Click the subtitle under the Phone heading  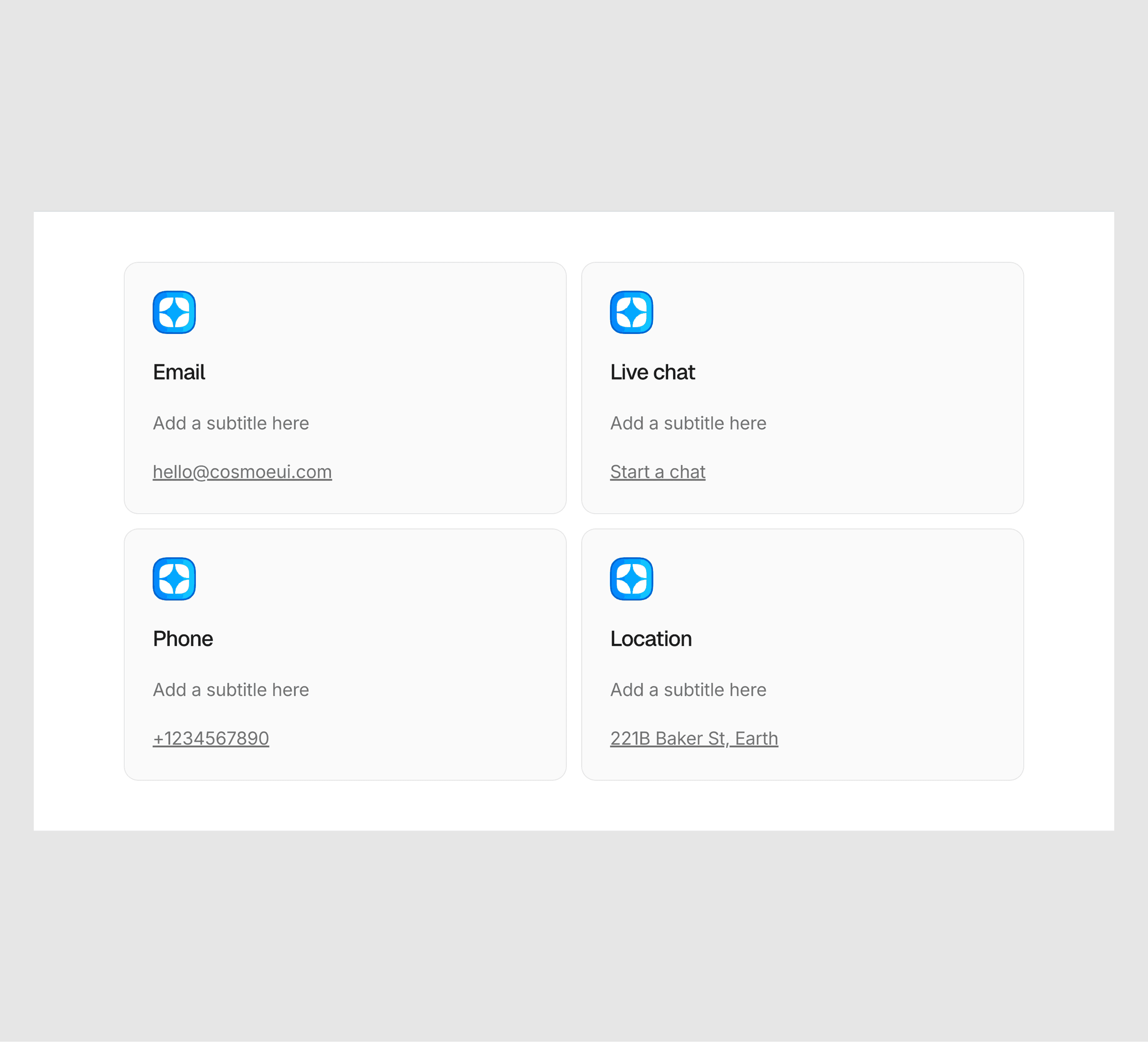[x=230, y=690]
